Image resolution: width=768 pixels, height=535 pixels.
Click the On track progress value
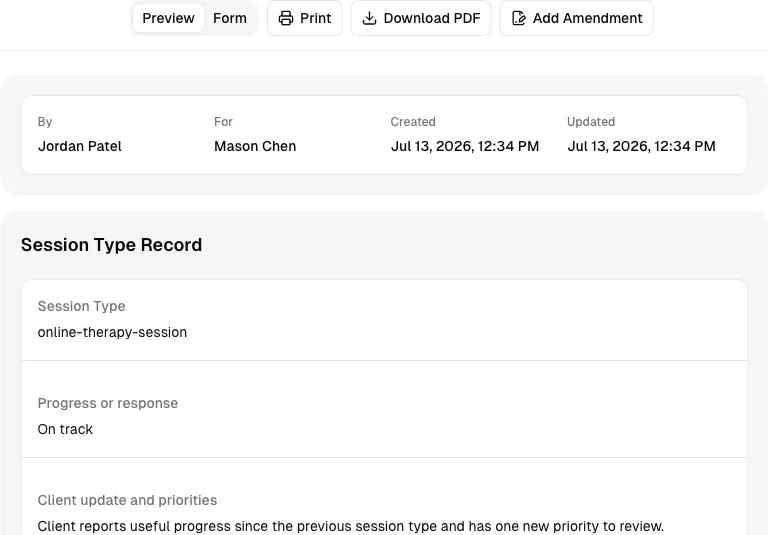coord(65,429)
